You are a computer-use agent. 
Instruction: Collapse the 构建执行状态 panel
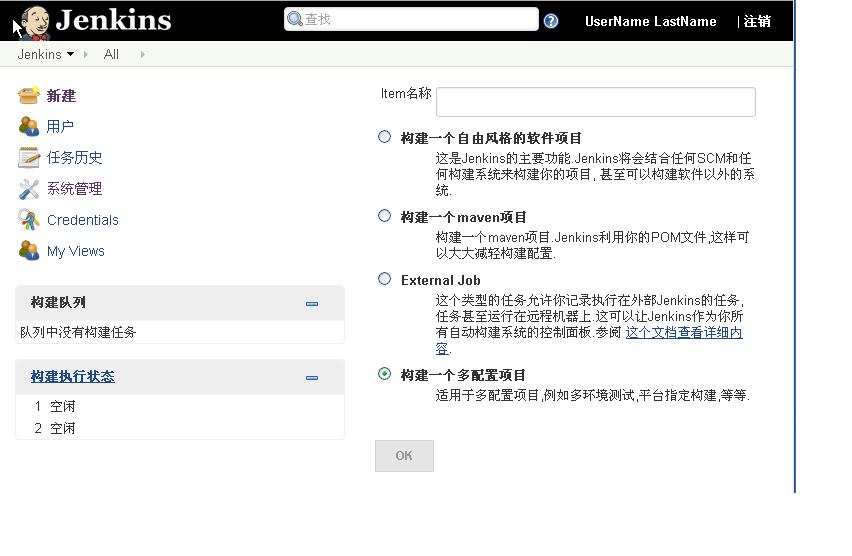pyautogui.click(x=312, y=377)
